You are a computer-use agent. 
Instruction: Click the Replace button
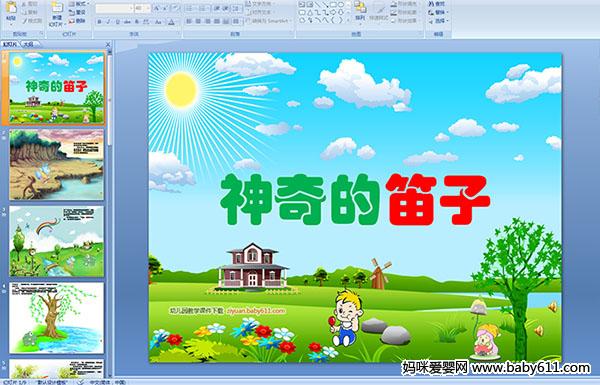tap(437, 13)
